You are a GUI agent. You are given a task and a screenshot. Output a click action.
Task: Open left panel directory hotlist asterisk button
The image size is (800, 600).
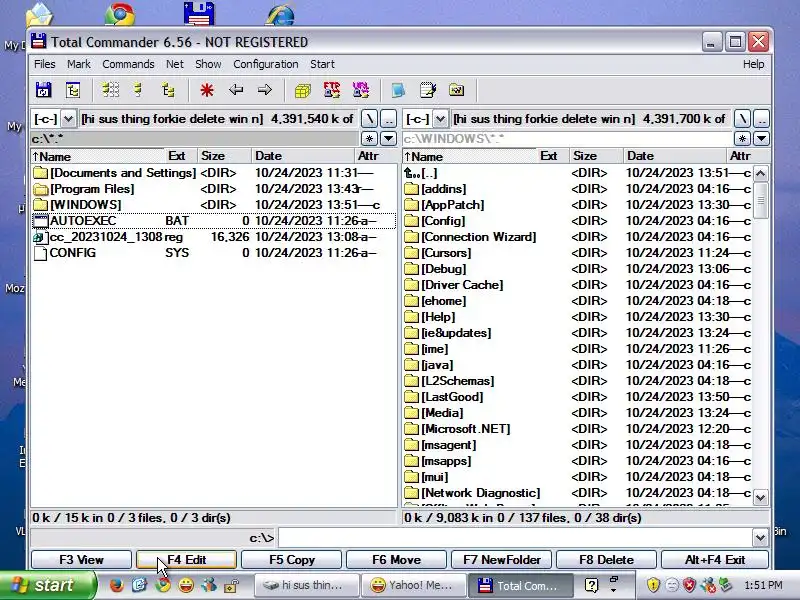369,138
